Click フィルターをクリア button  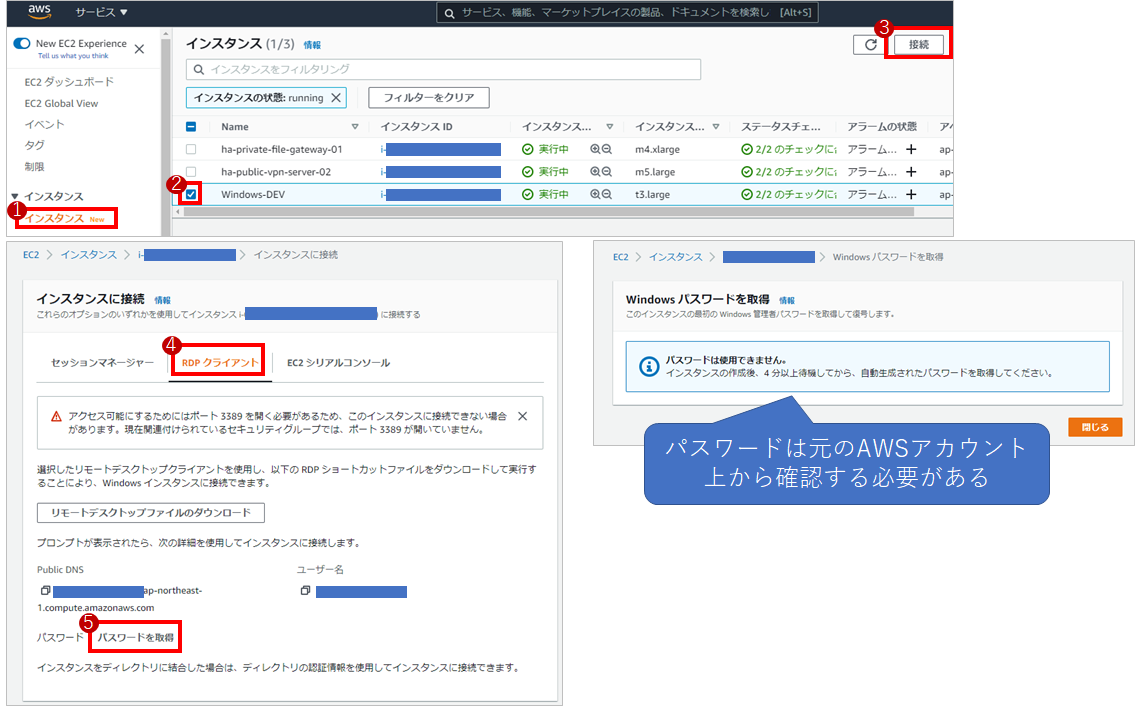[429, 98]
